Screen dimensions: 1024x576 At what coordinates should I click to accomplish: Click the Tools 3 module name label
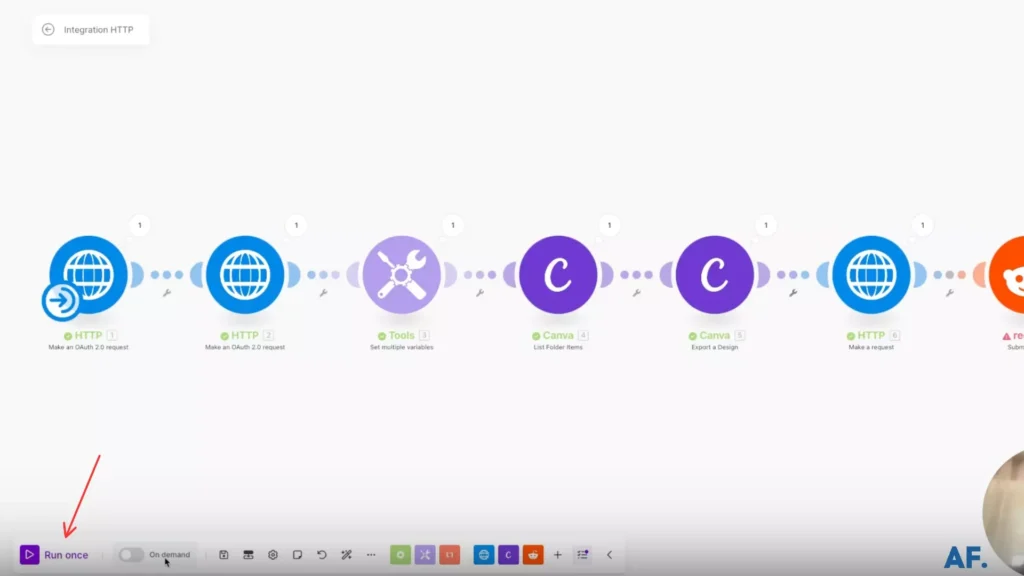coord(402,336)
